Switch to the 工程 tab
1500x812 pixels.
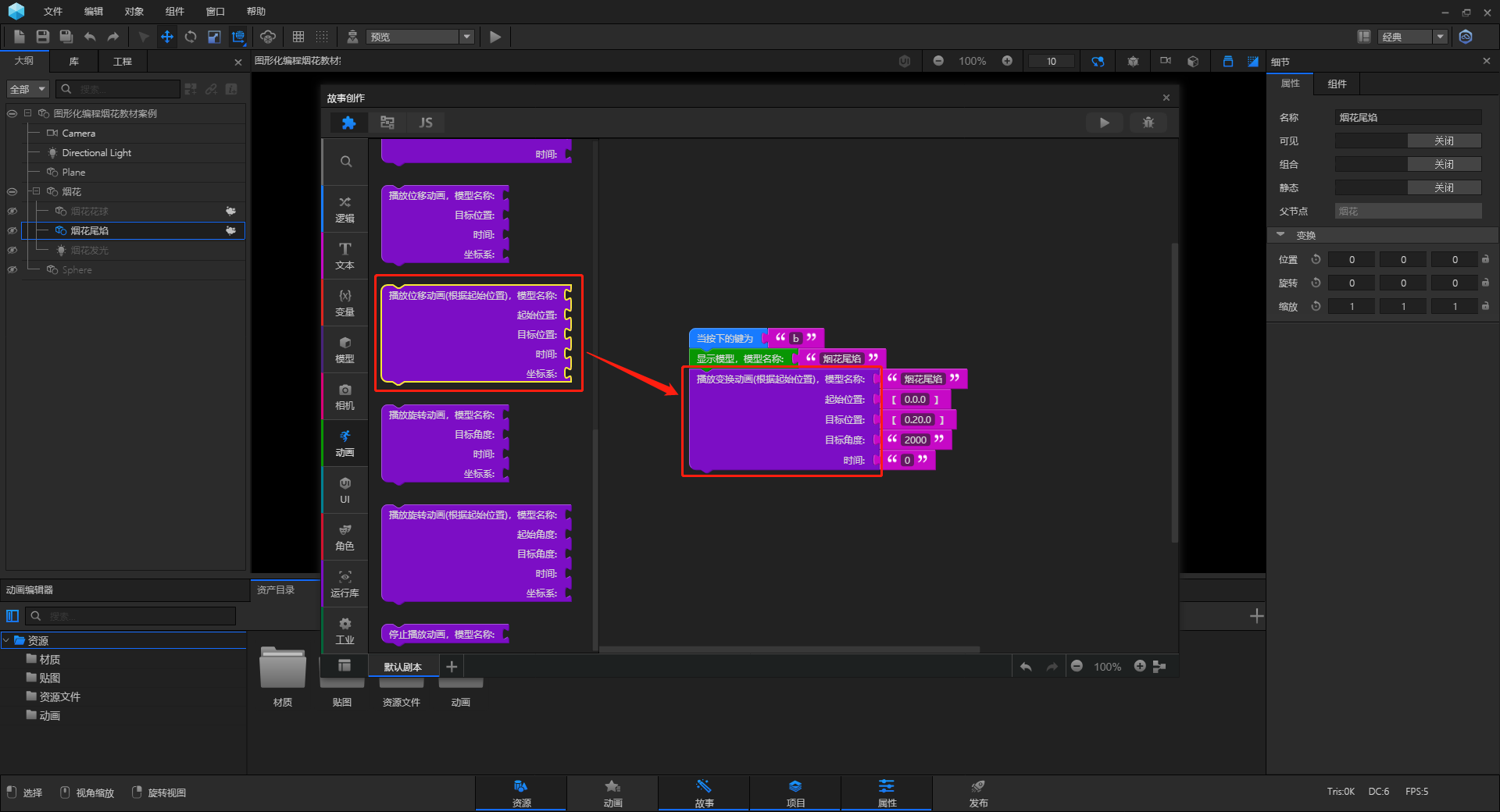pyautogui.click(x=123, y=61)
